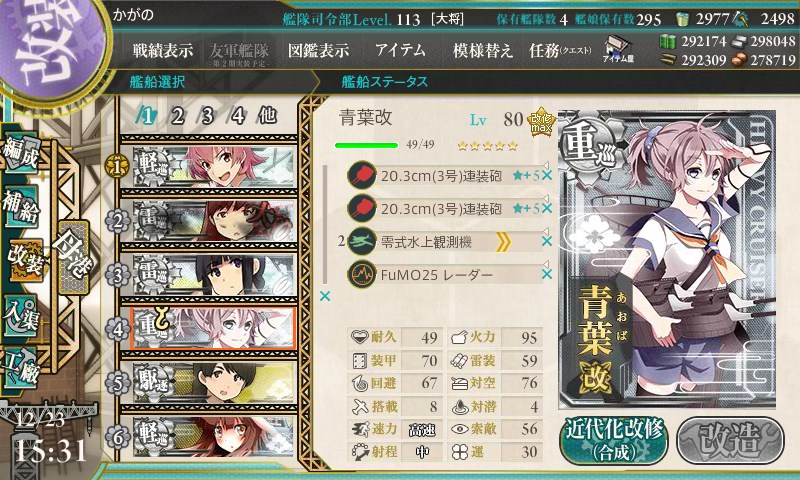Open the 図鑑表示 encyclopedia menu

[x=318, y=50]
